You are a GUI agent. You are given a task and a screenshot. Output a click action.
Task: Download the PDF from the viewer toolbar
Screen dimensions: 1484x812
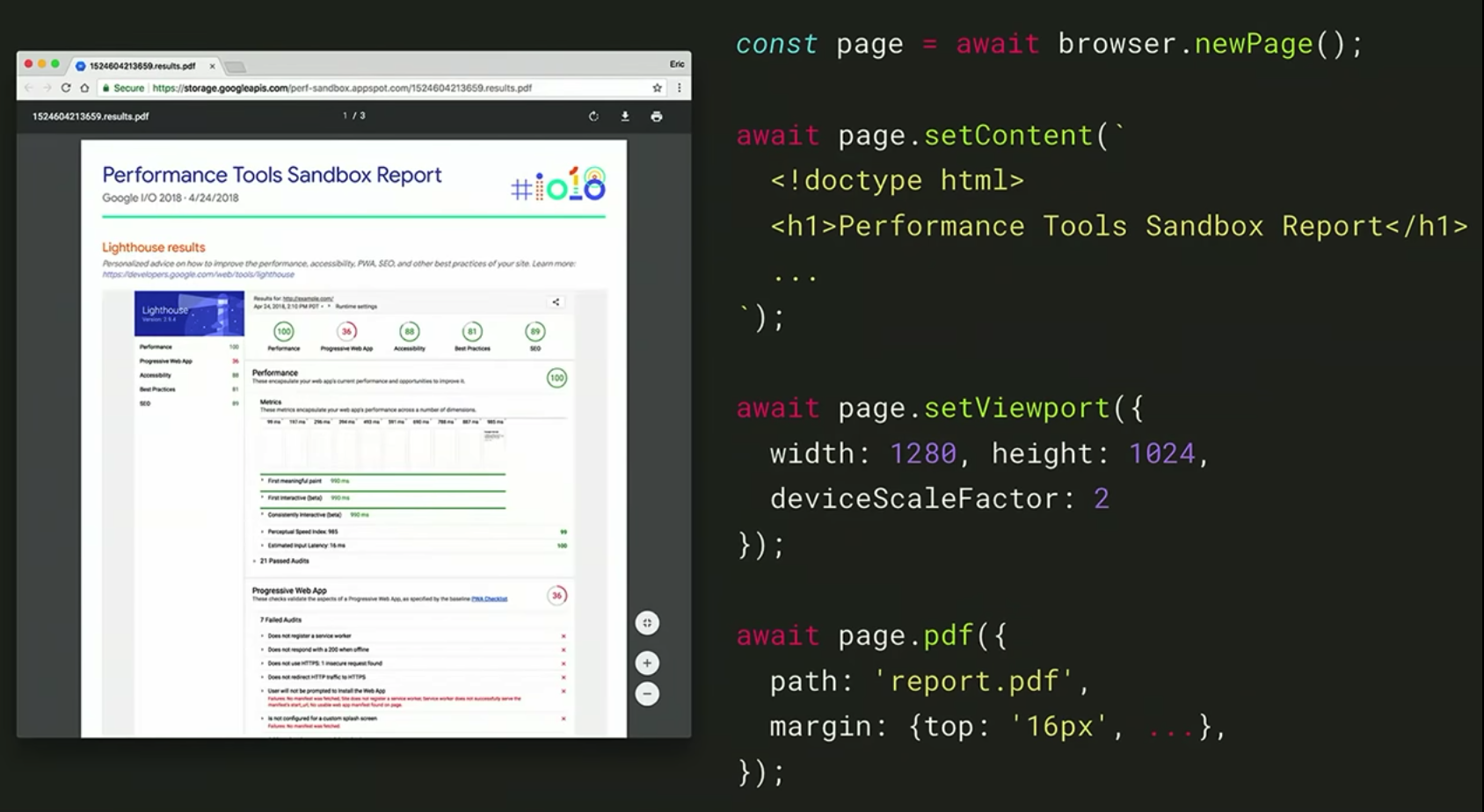point(625,116)
